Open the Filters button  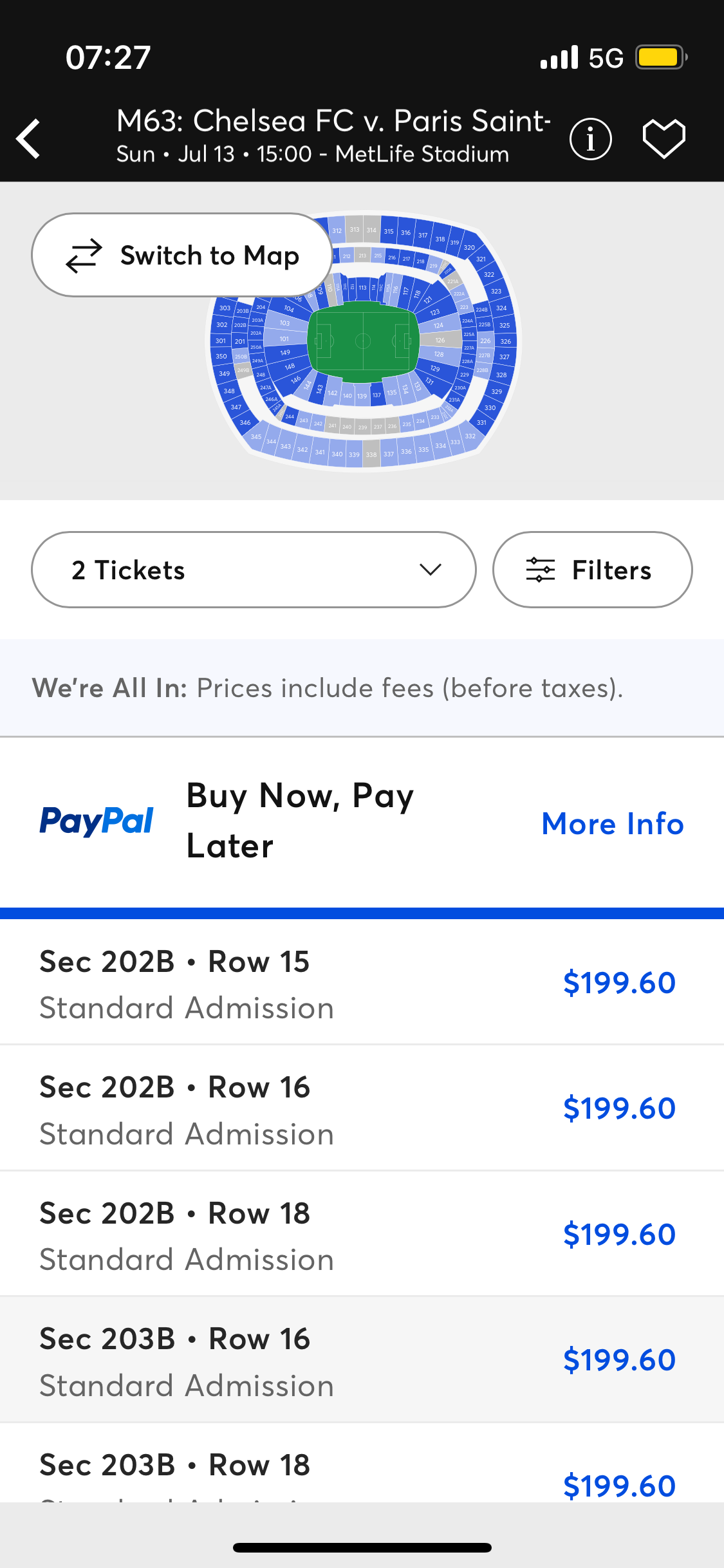click(x=592, y=570)
